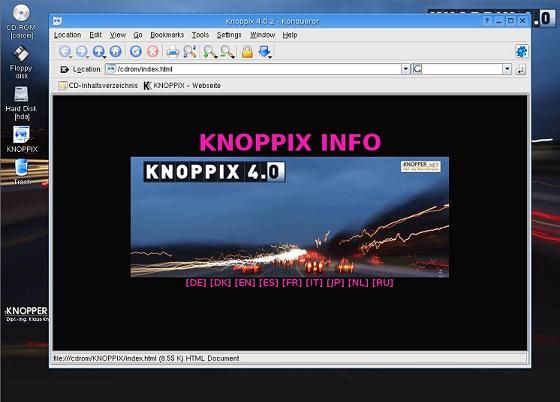Open the View menu
The height and width of the screenshot is (402, 560).
point(118,35)
